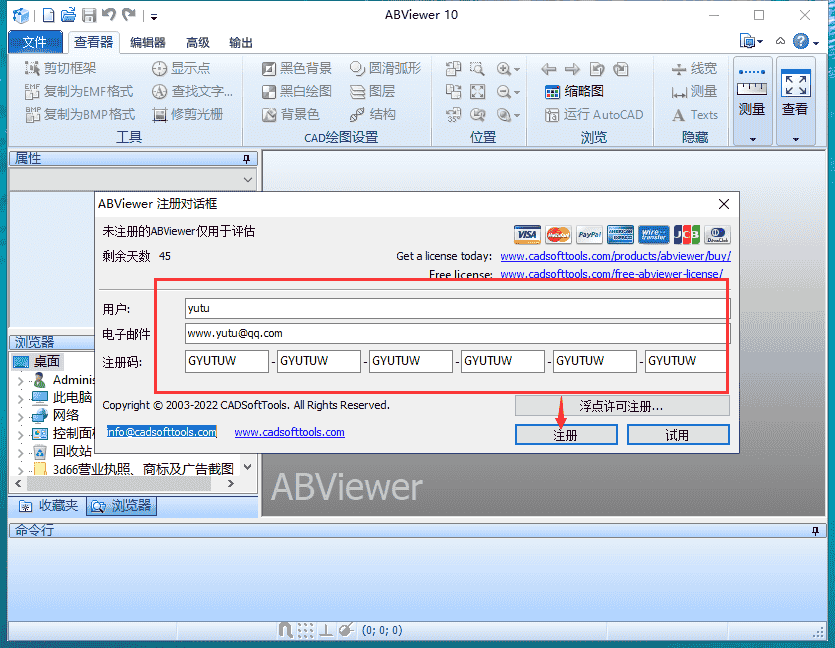Expand the 回收站 tree node

(20, 452)
